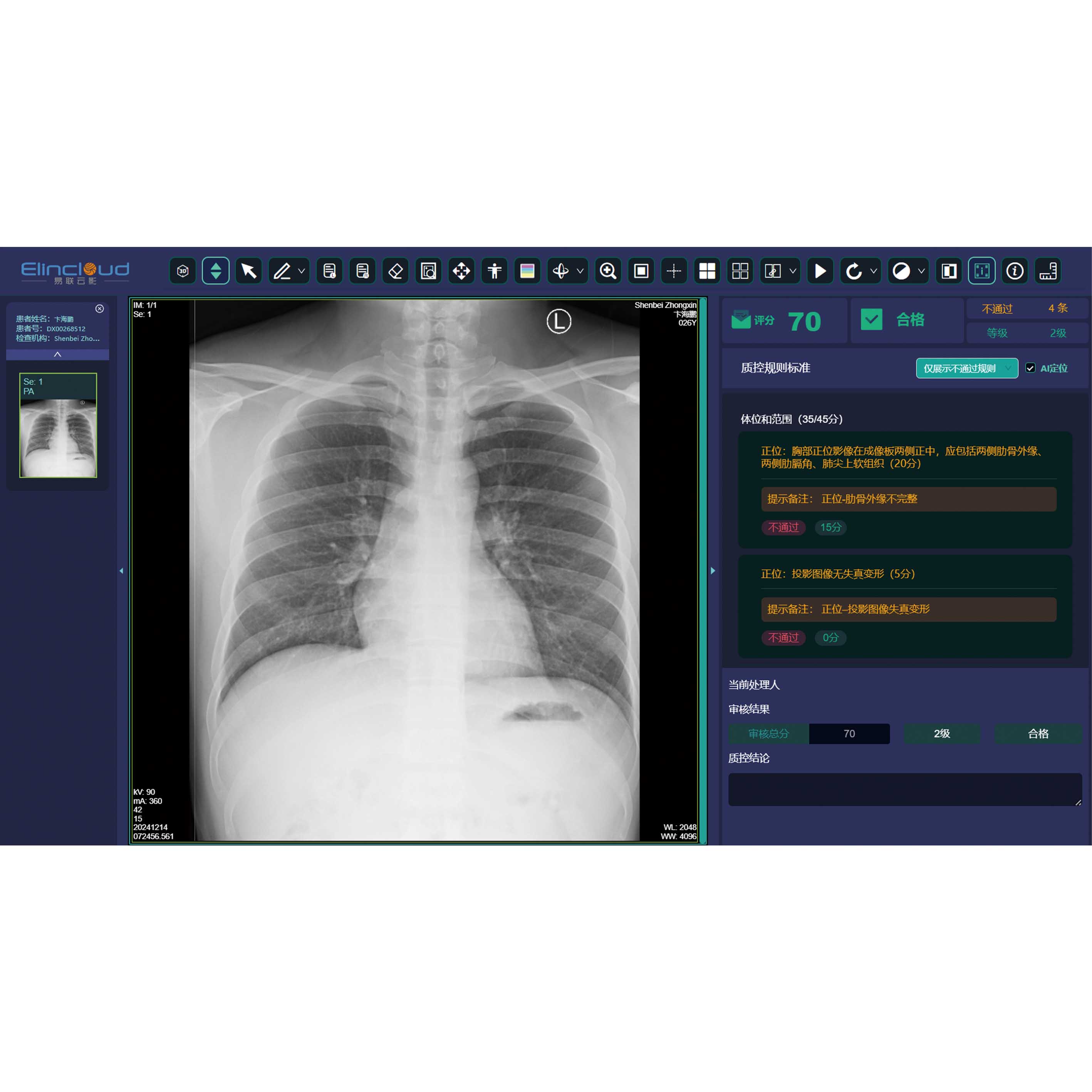Click the 3D view cube icon
Image resolution: width=1092 pixels, height=1092 pixels.
tap(183, 271)
